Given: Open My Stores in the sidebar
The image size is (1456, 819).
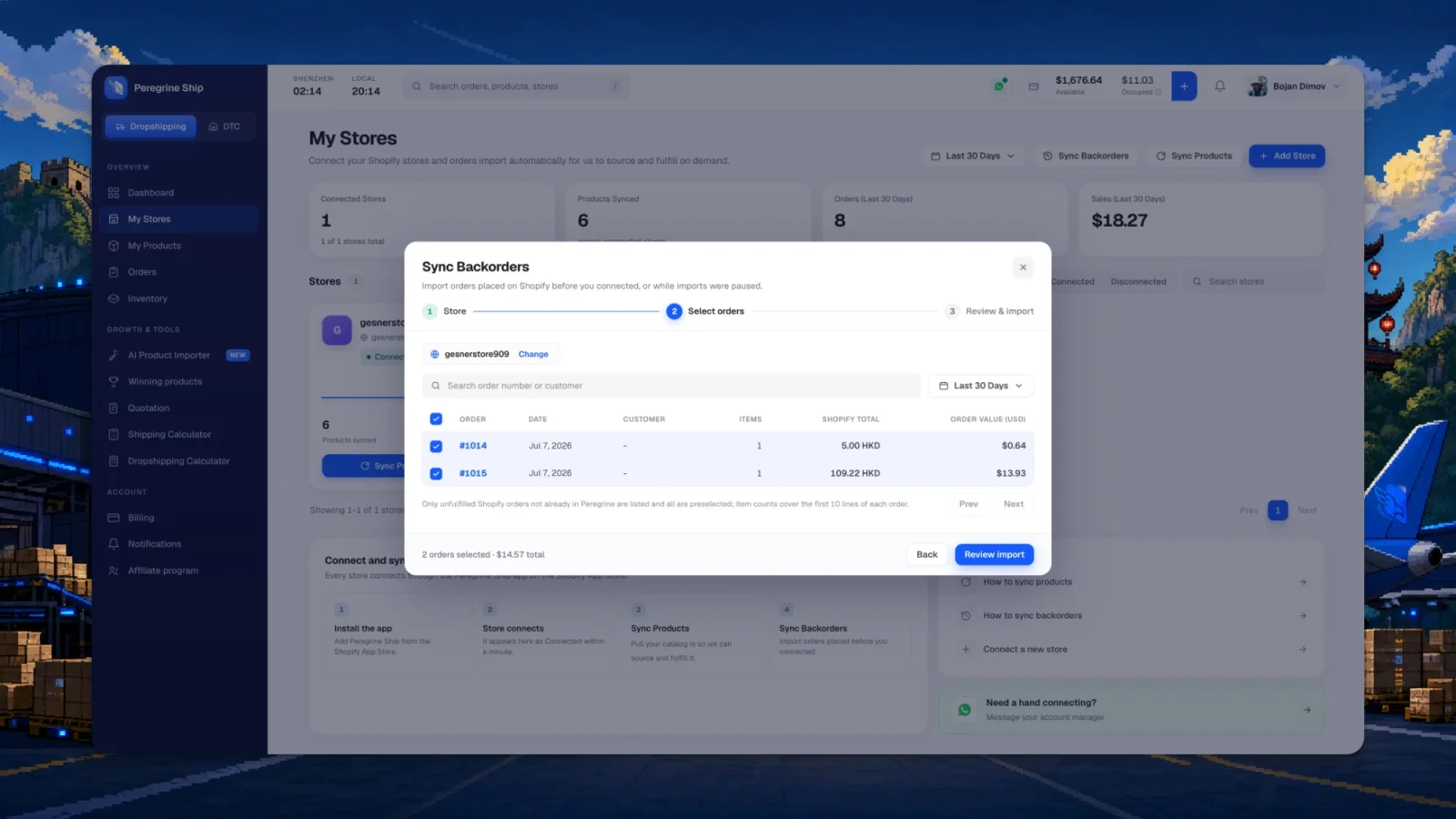Looking at the screenshot, I should click(x=179, y=219).
